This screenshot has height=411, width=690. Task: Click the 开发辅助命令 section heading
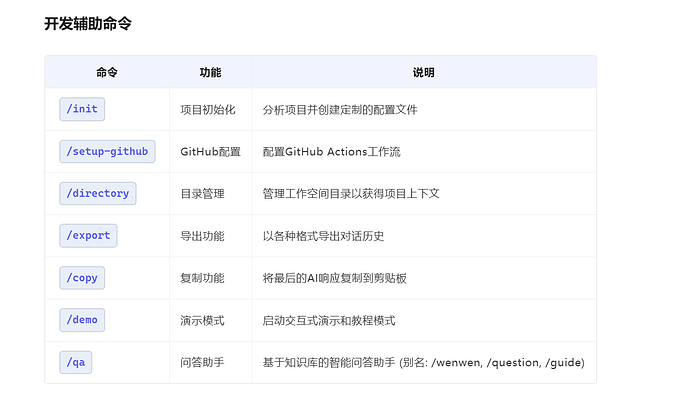[88, 23]
